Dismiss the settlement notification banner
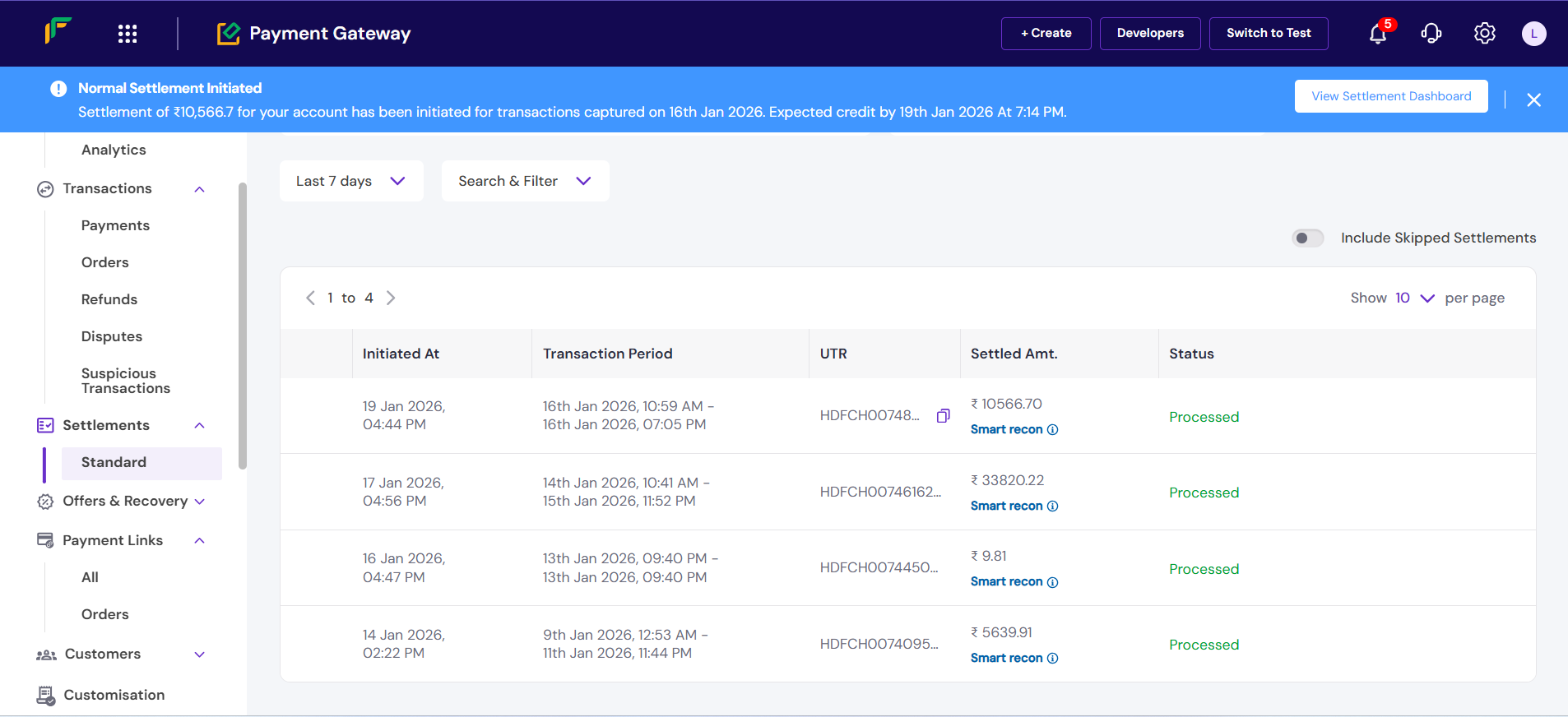The image size is (1568, 717). pos(1533,100)
